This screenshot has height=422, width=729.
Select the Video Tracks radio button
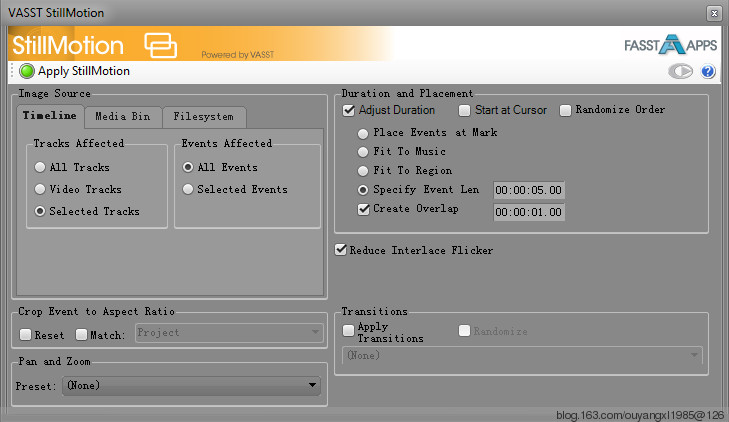click(x=40, y=189)
